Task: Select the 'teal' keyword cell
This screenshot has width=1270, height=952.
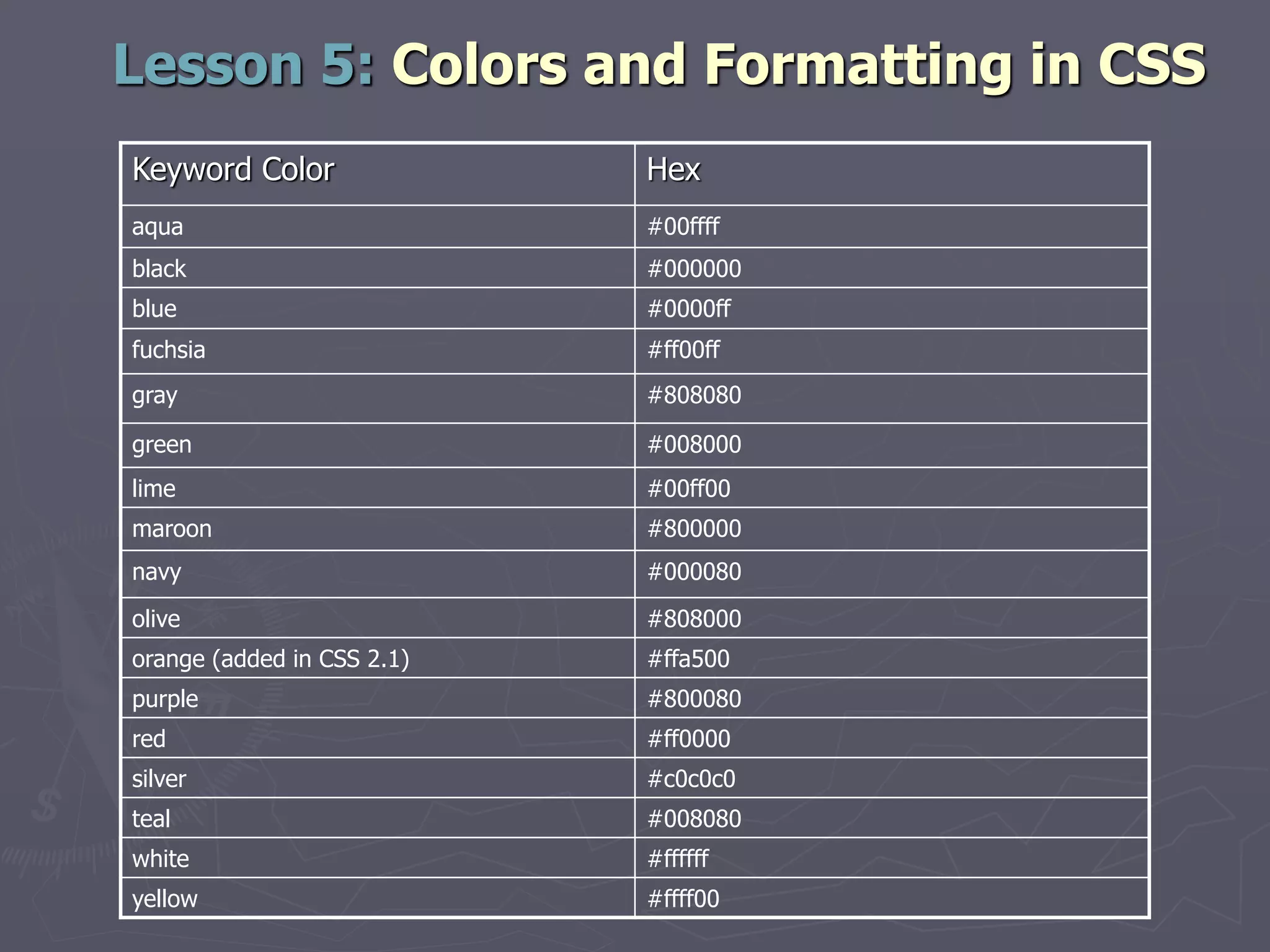Action: 151,819
